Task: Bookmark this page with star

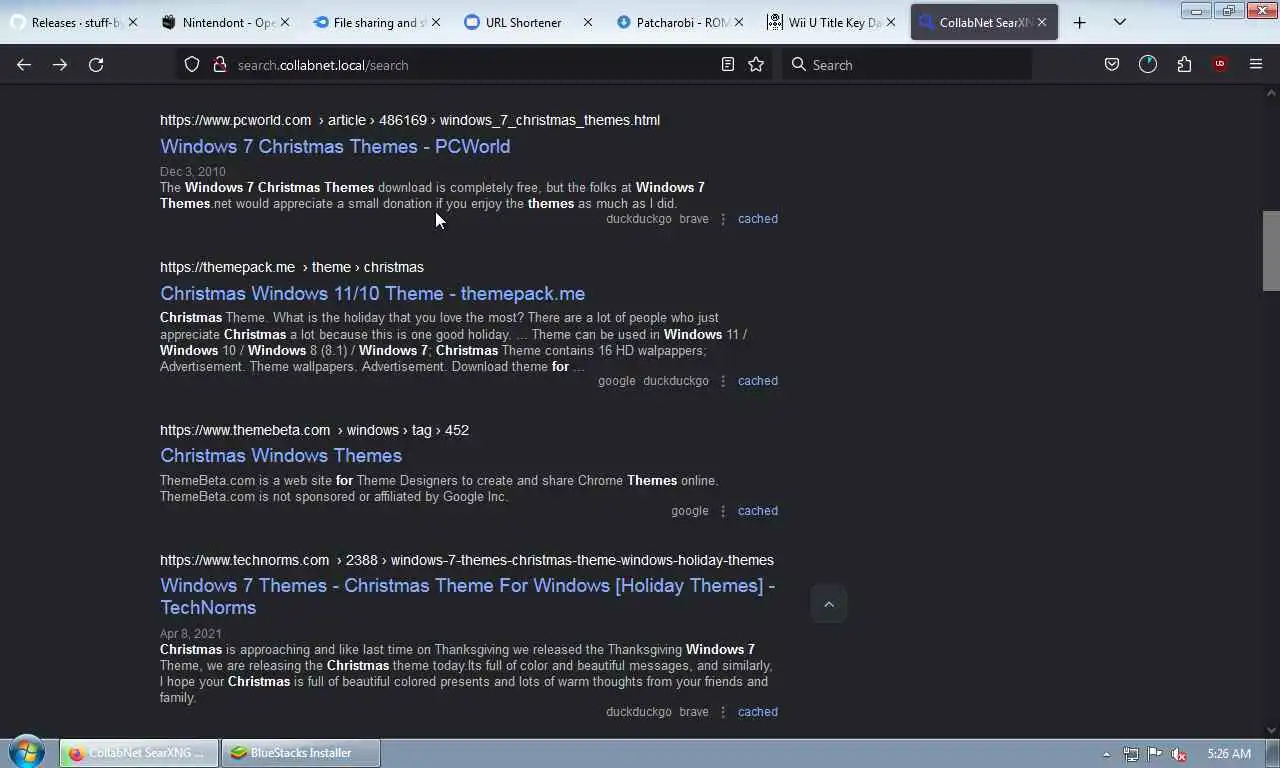Action: click(756, 64)
